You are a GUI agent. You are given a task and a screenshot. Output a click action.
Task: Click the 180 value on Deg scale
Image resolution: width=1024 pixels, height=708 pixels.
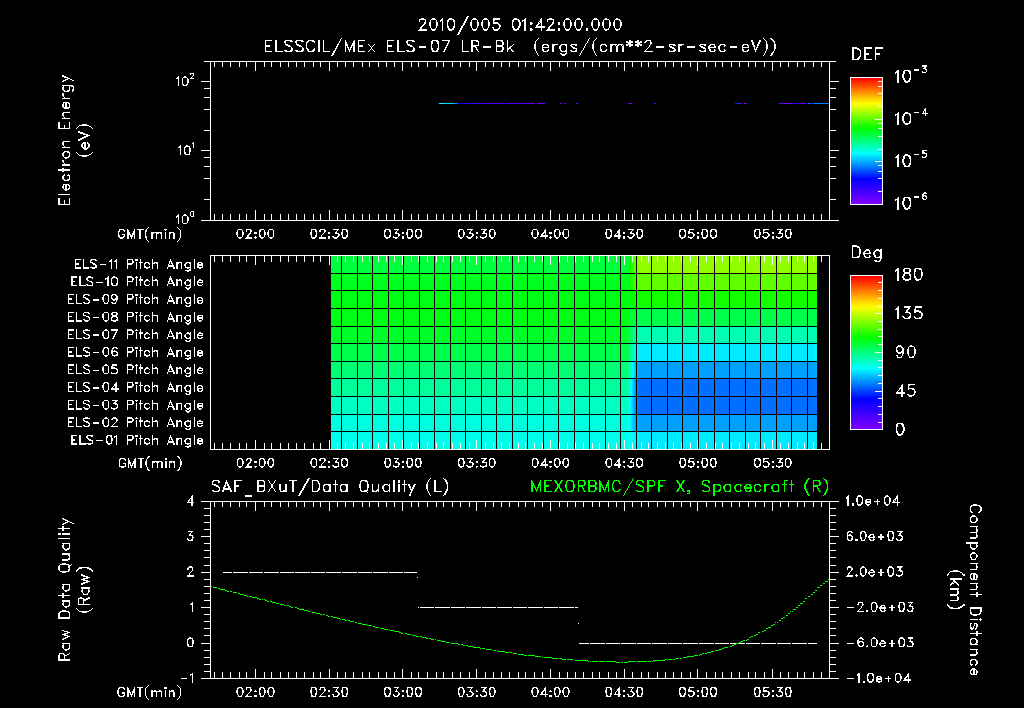tap(908, 275)
